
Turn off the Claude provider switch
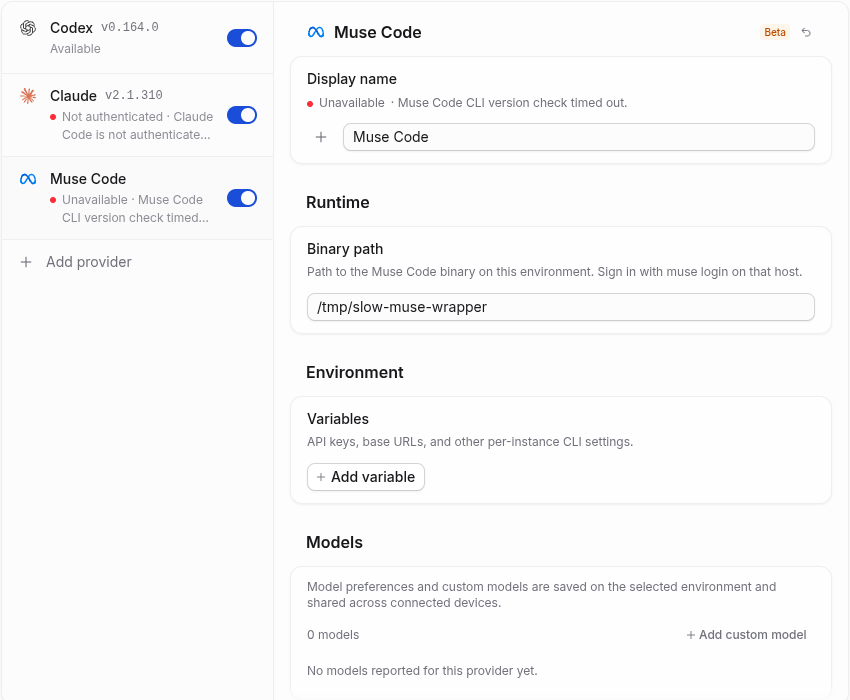[242, 115]
